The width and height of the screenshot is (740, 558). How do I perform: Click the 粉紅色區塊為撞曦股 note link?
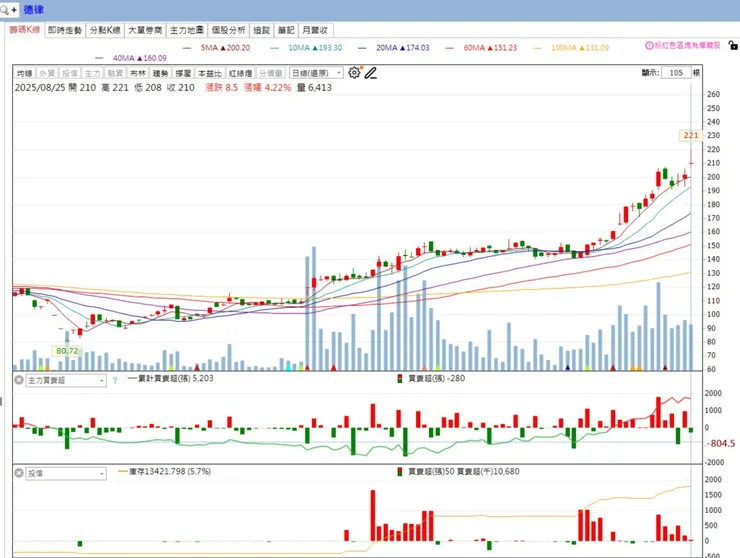click(687, 46)
